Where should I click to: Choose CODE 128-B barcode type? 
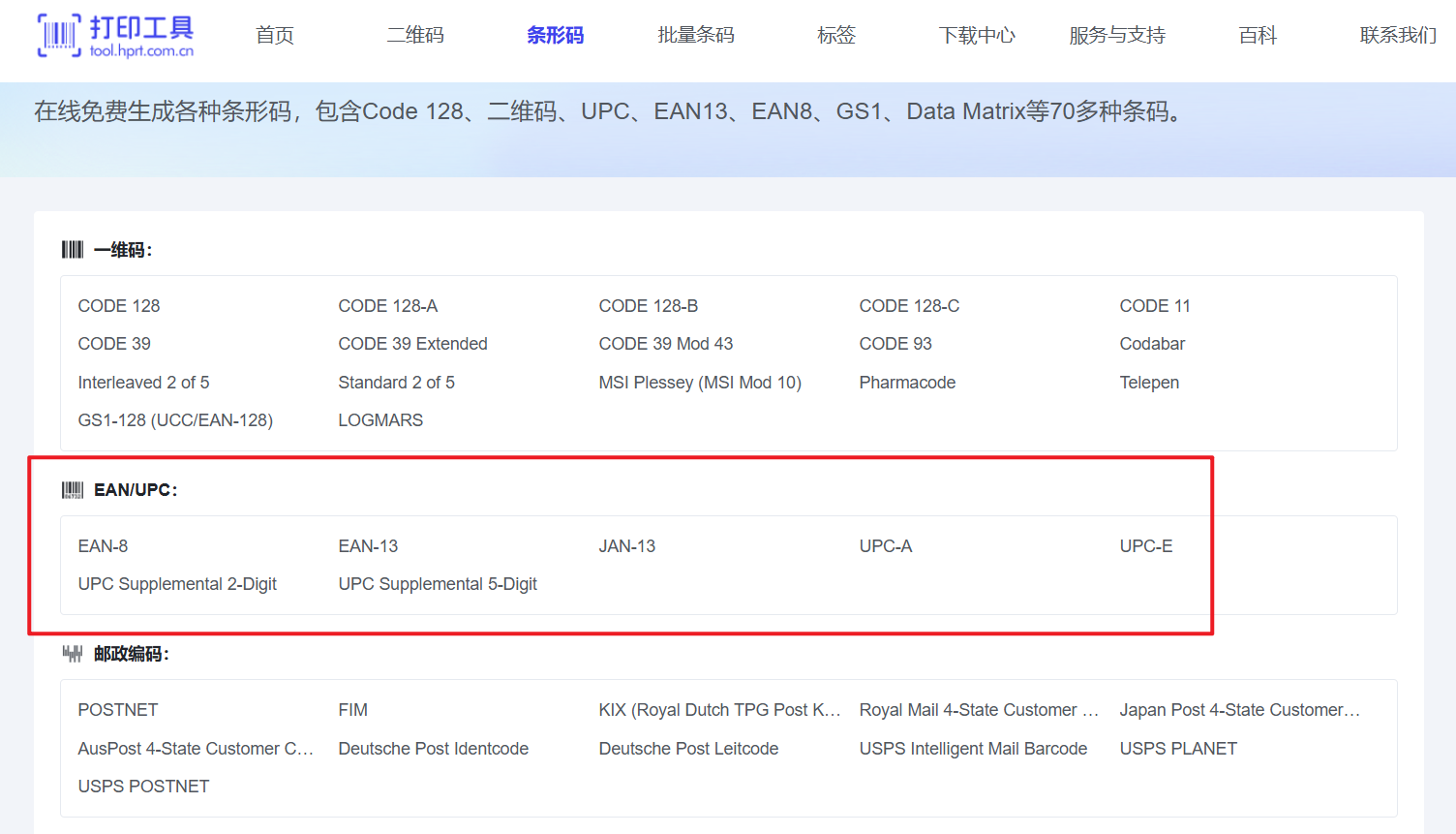649,306
